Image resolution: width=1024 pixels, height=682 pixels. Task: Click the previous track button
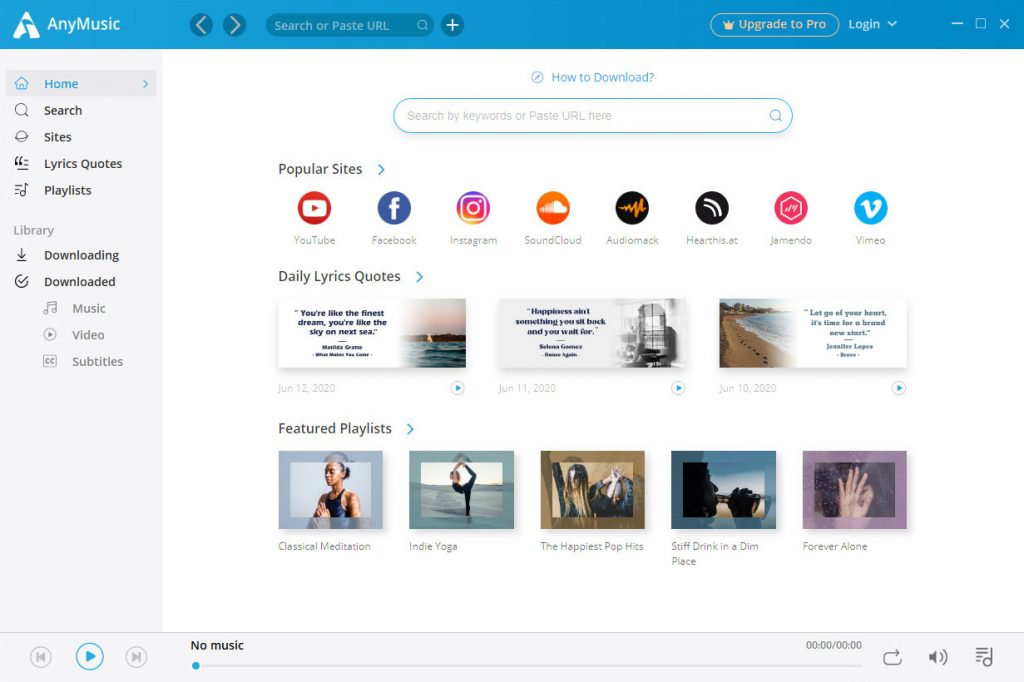coord(40,657)
